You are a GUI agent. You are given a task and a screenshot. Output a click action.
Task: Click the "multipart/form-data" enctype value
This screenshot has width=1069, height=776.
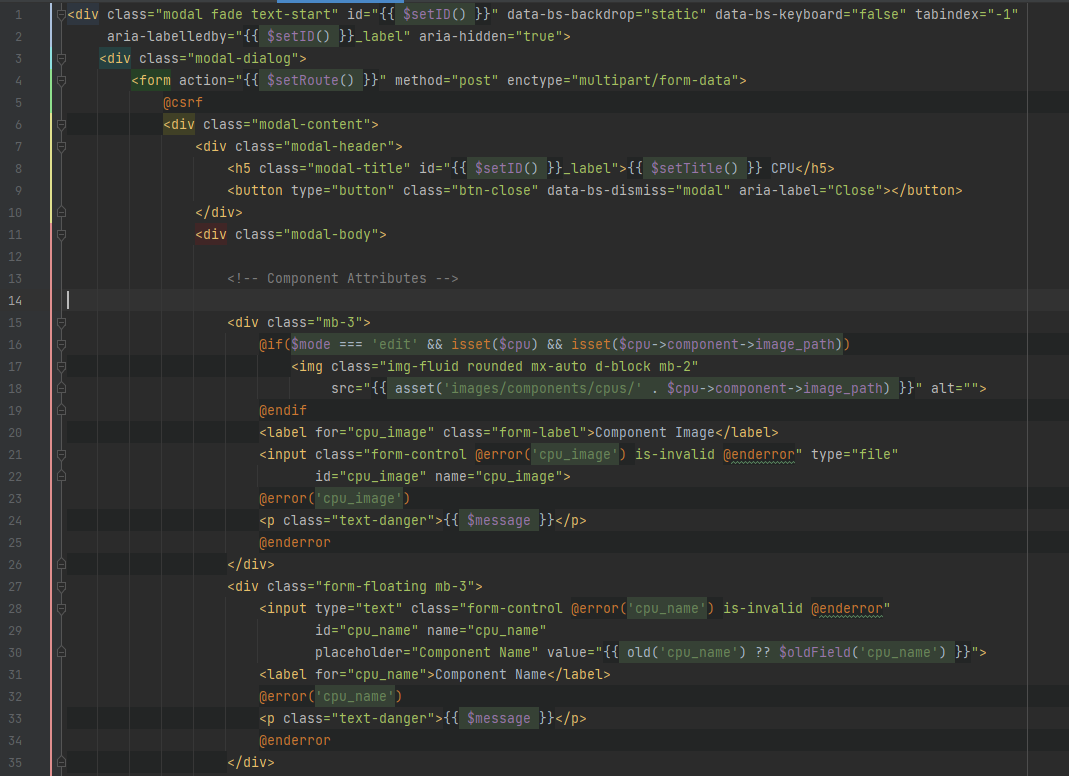click(654, 80)
